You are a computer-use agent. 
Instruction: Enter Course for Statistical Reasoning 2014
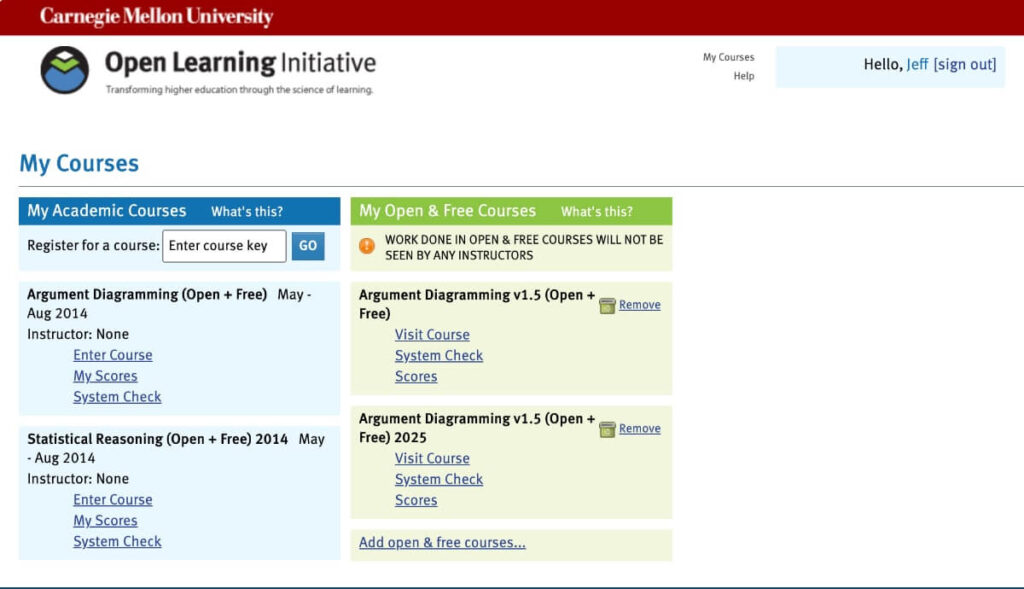113,500
